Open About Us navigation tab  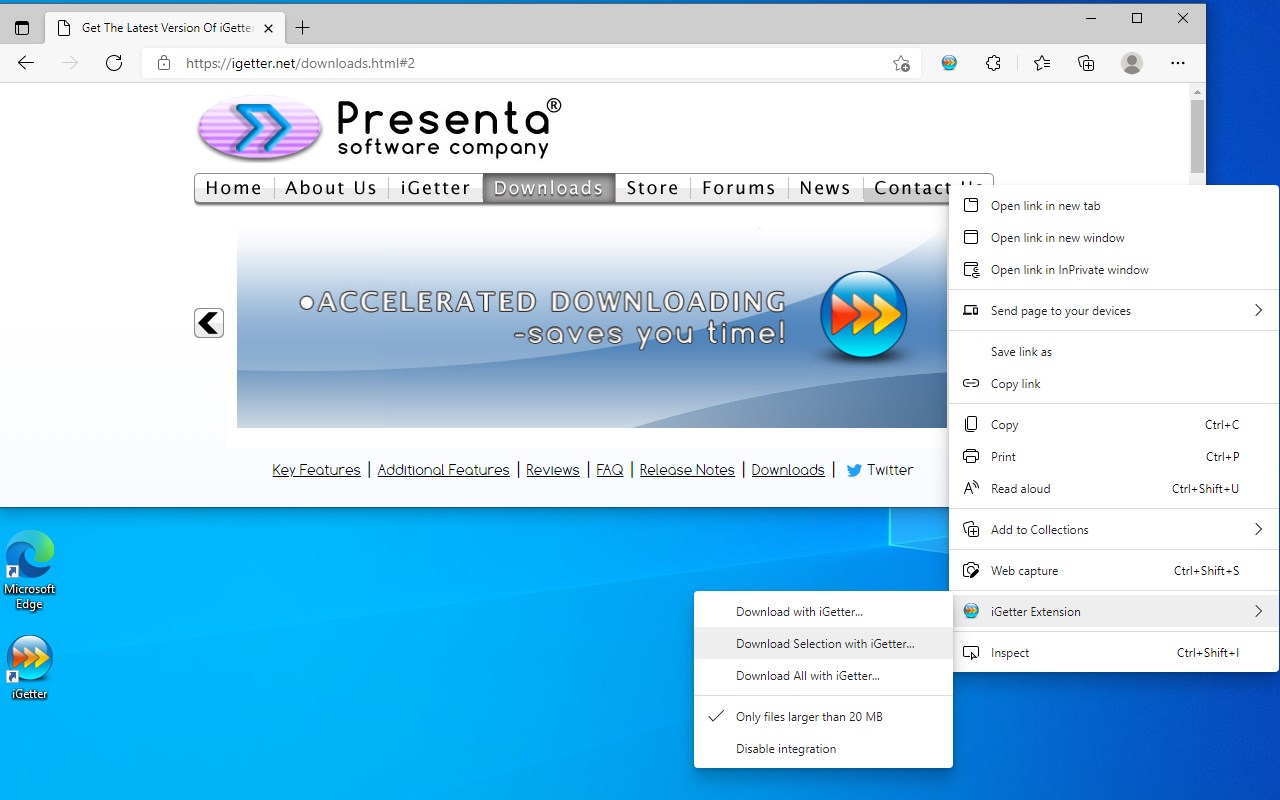tap(331, 188)
